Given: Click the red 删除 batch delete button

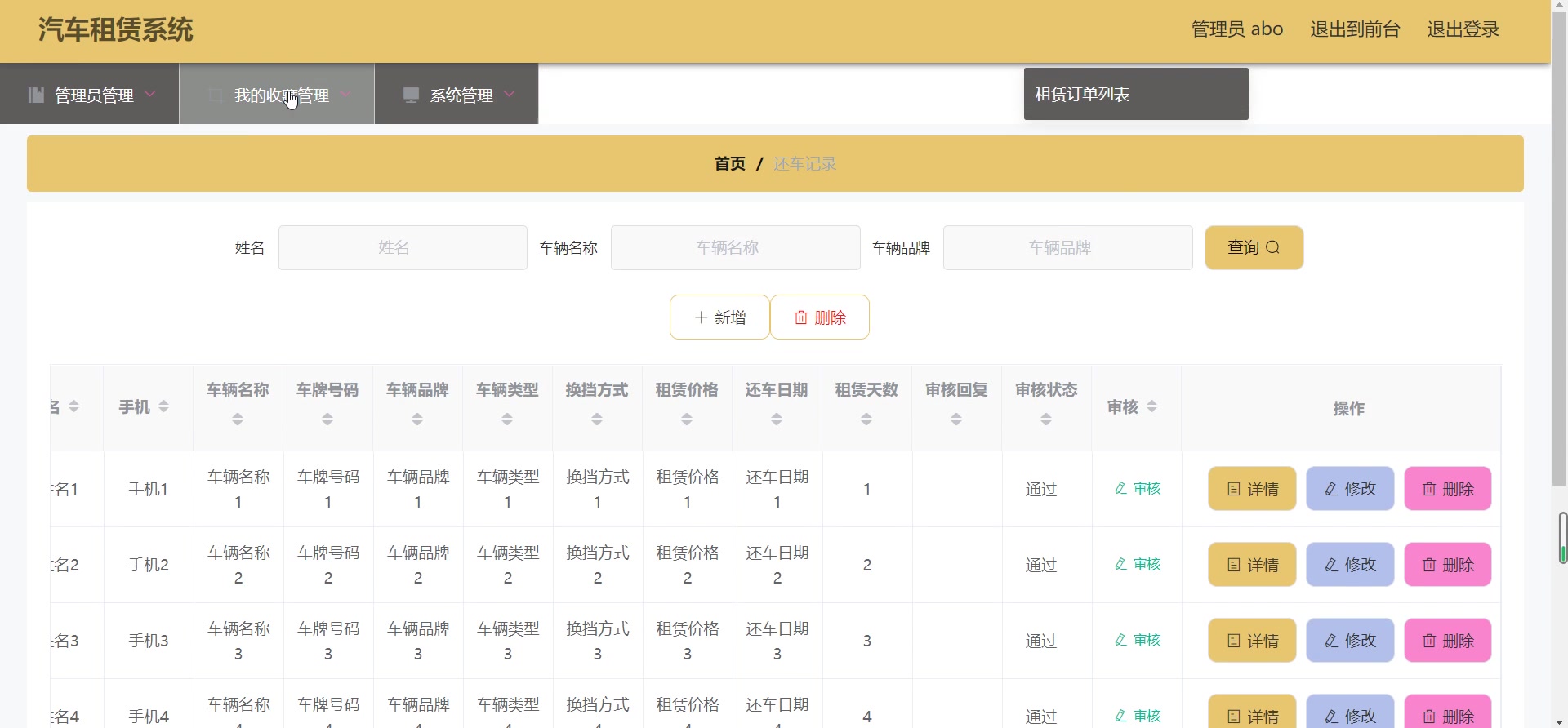Looking at the screenshot, I should [820, 317].
